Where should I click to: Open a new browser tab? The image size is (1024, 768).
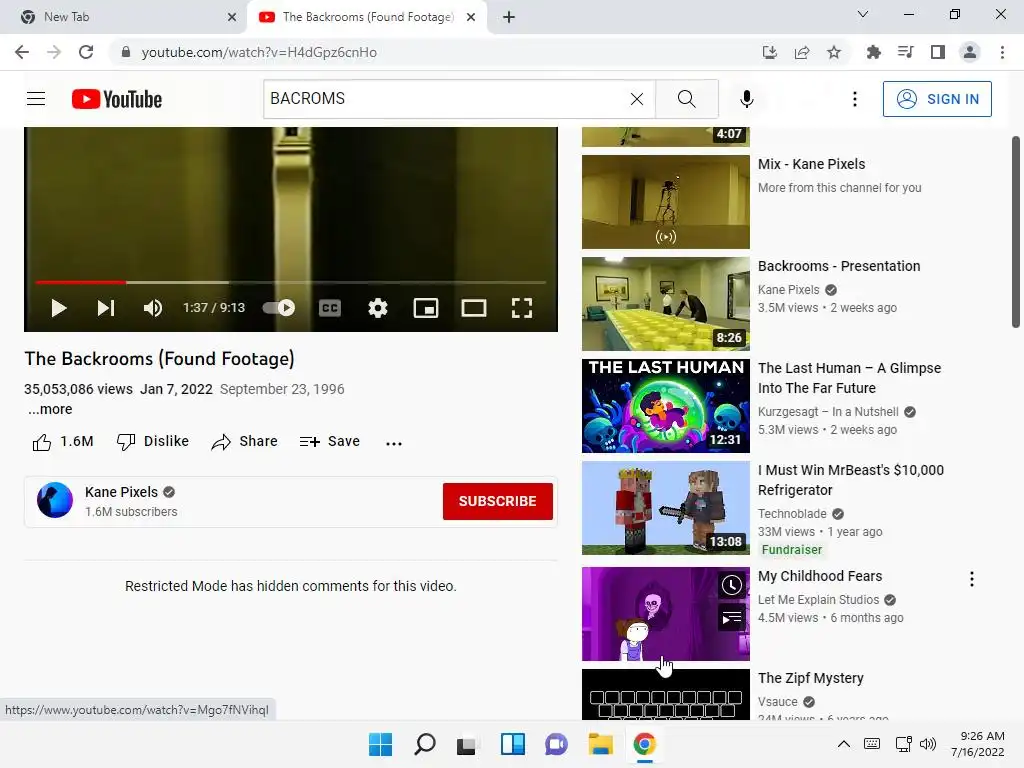(x=509, y=17)
